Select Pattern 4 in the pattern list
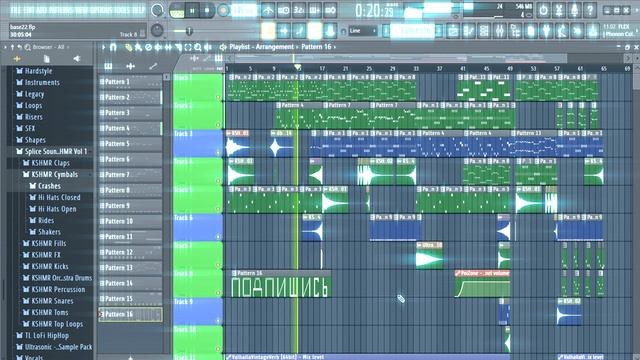This screenshot has width=640, height=360. (x=130, y=128)
